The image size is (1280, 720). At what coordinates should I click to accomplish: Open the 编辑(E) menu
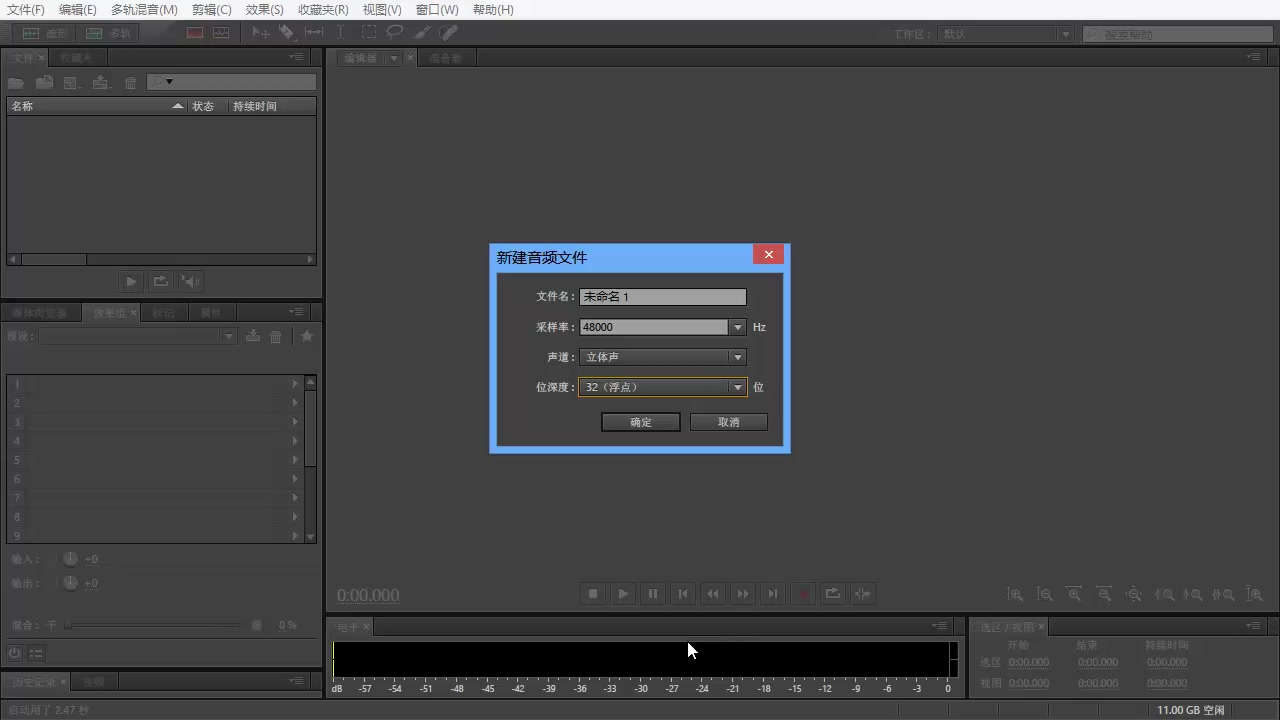click(78, 10)
